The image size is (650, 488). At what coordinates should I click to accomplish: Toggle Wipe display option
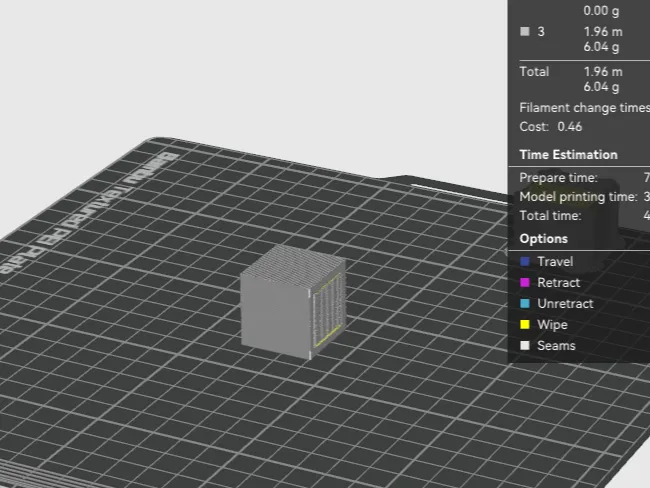(552, 325)
